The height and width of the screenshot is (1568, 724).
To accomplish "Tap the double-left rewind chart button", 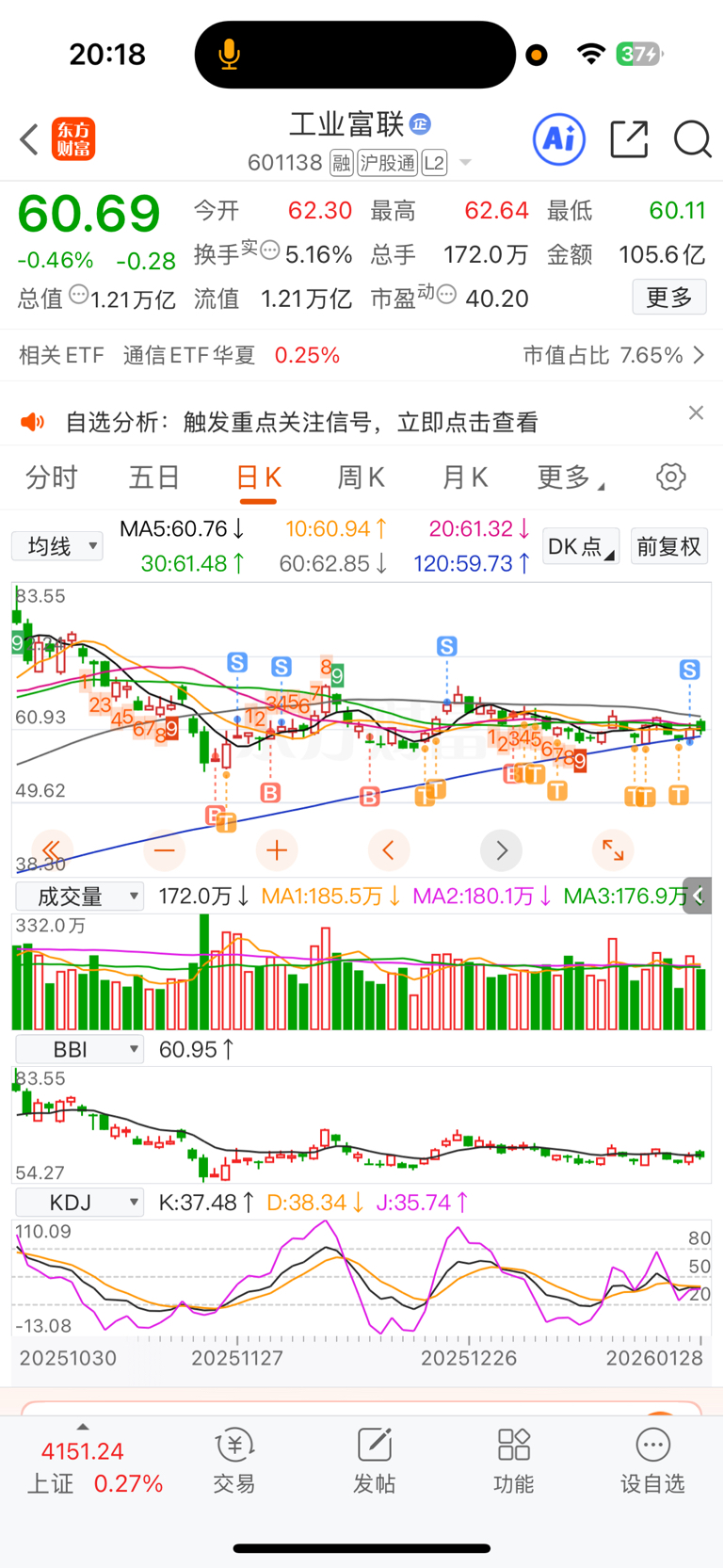I will pos(52,850).
